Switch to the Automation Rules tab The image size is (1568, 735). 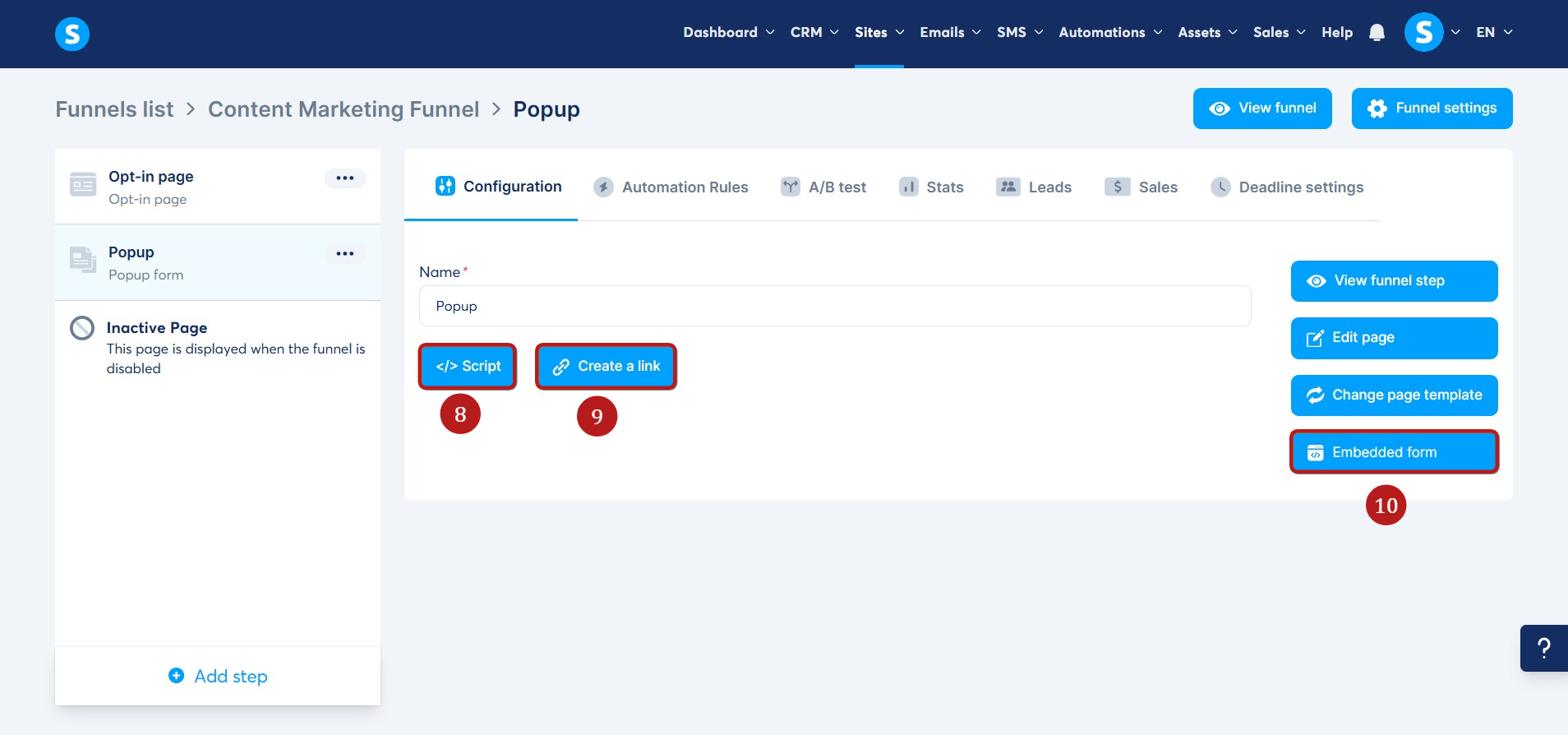671,187
